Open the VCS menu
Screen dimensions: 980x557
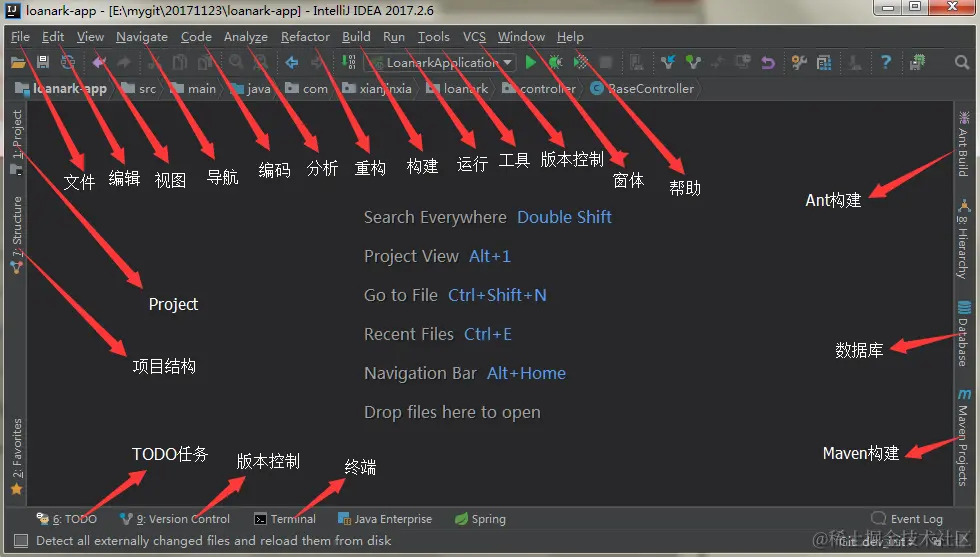point(474,37)
